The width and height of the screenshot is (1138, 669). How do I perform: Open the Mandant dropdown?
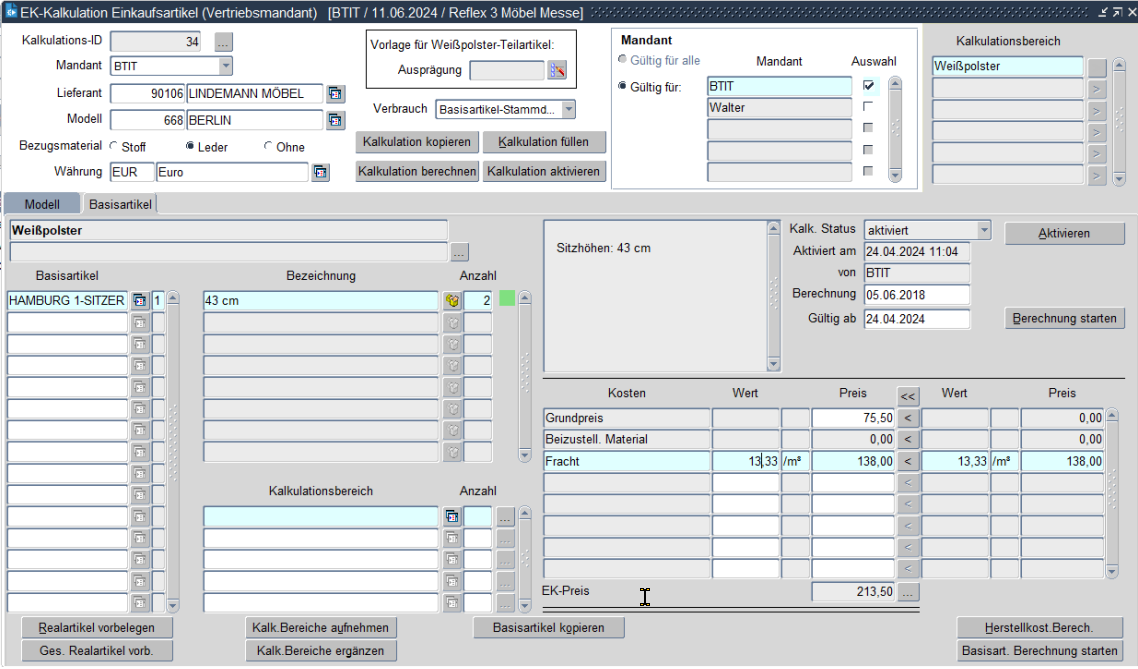[x=225, y=66]
